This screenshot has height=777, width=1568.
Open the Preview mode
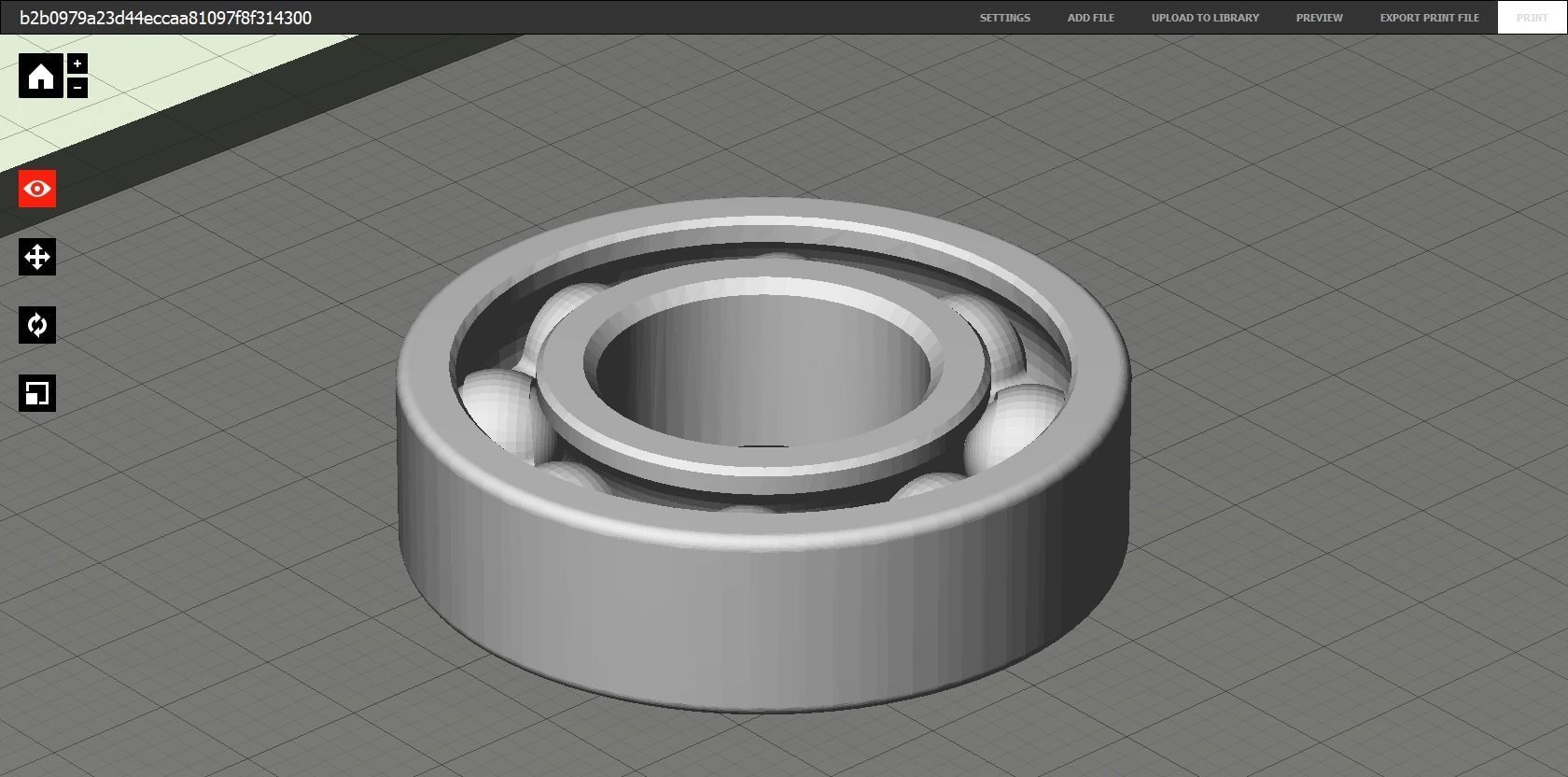[x=1319, y=18]
